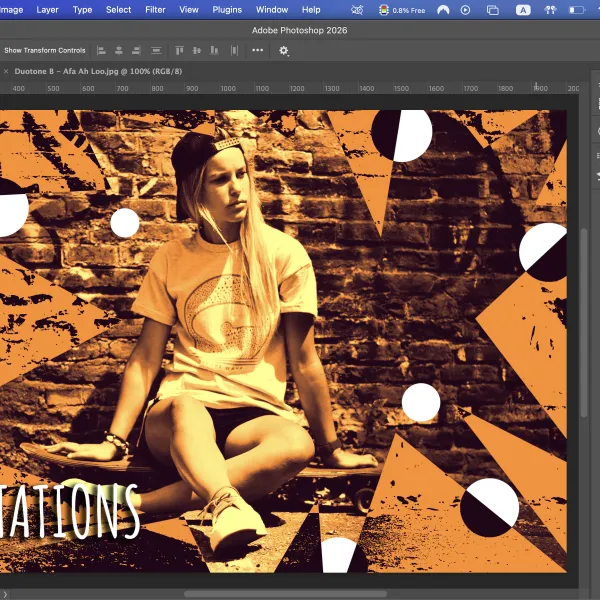Click the Align top edges icon
The height and width of the screenshot is (600, 600).
(x=179, y=51)
